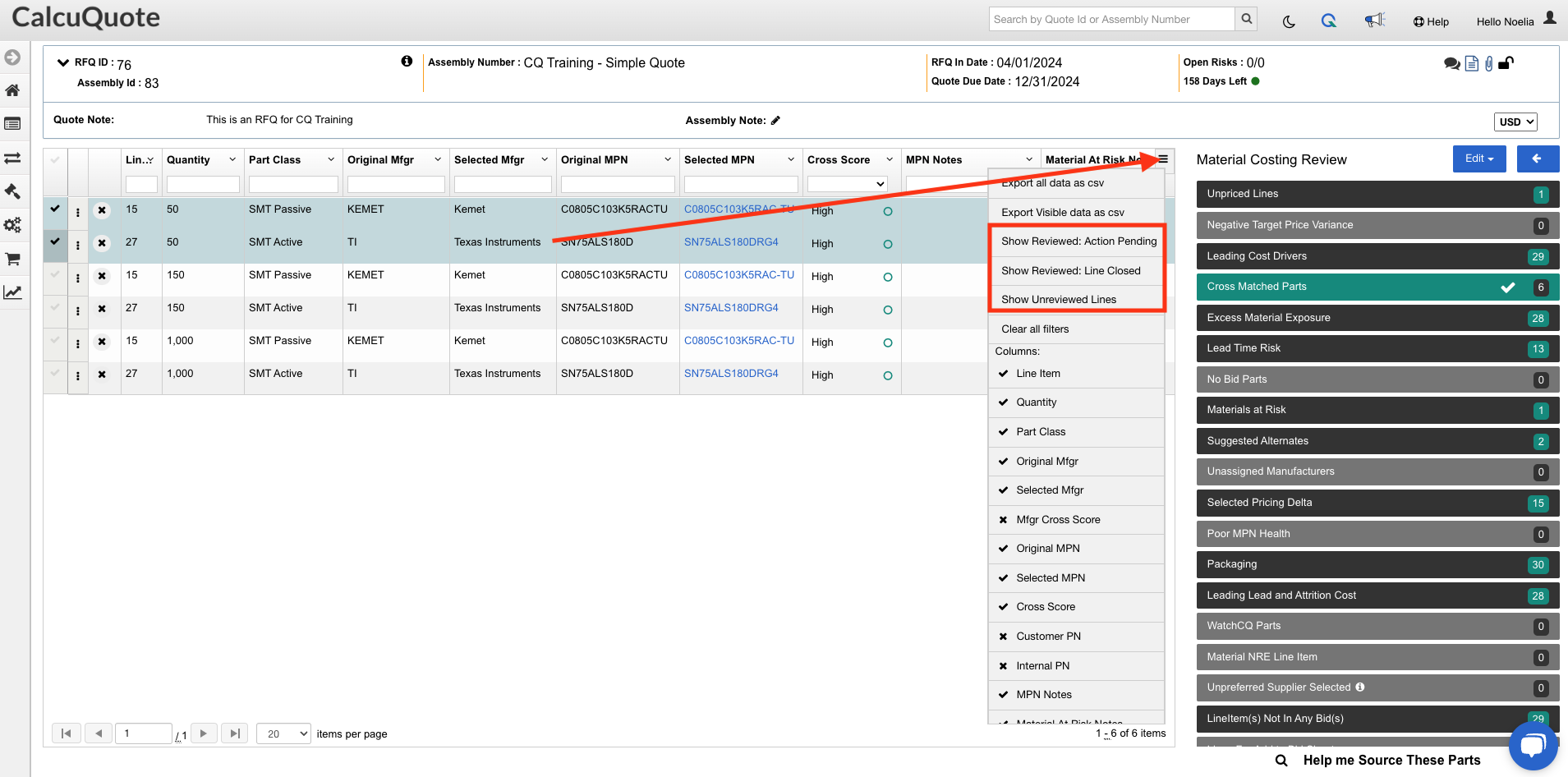Open Selected MPN column dropdown arrow

[791, 159]
